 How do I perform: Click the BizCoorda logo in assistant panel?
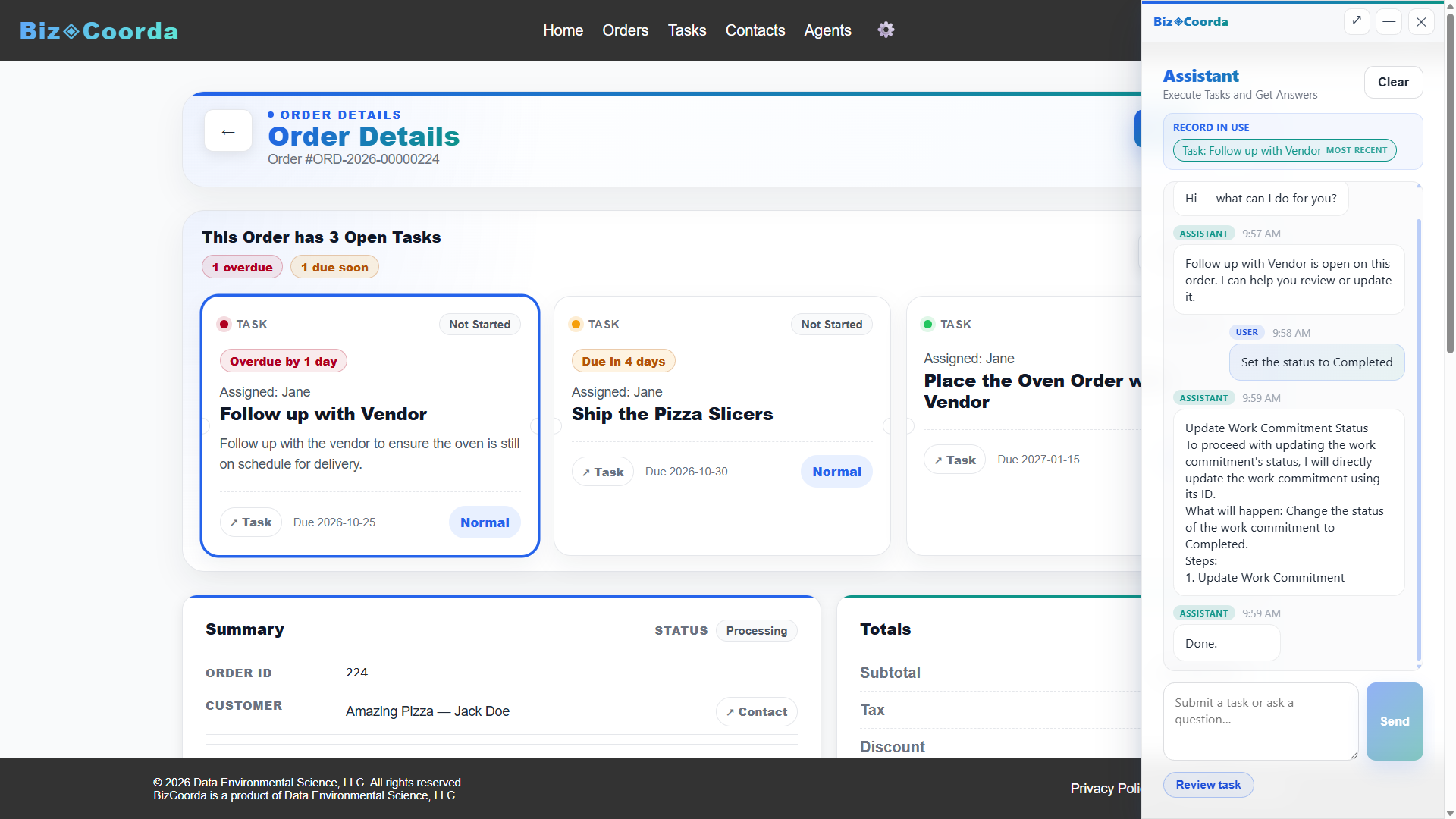click(x=1191, y=21)
